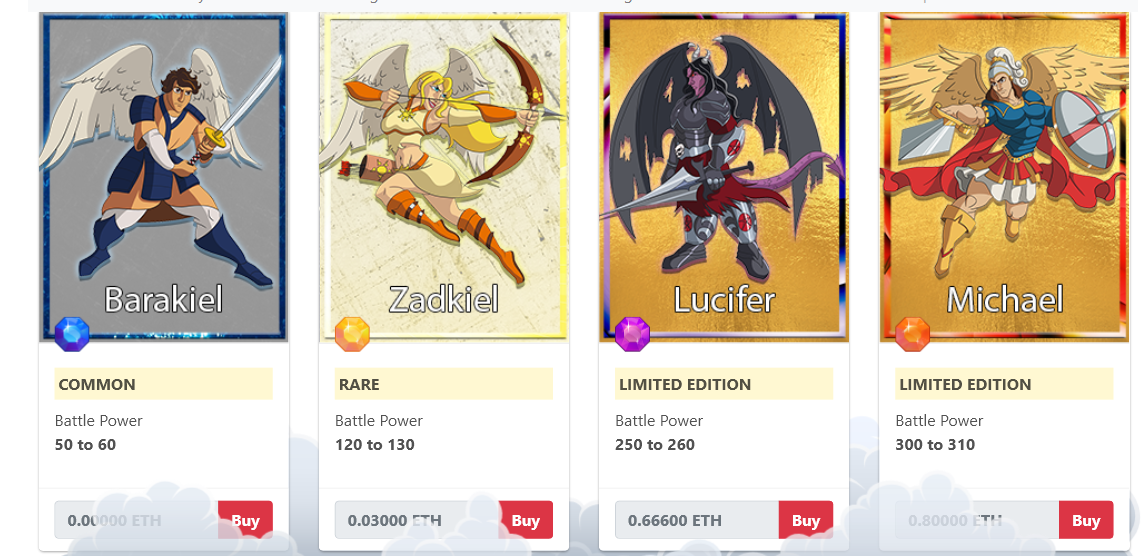This screenshot has width=1148, height=556.
Task: Open the Barakiel angel card image
Action: pyautogui.click(x=163, y=177)
